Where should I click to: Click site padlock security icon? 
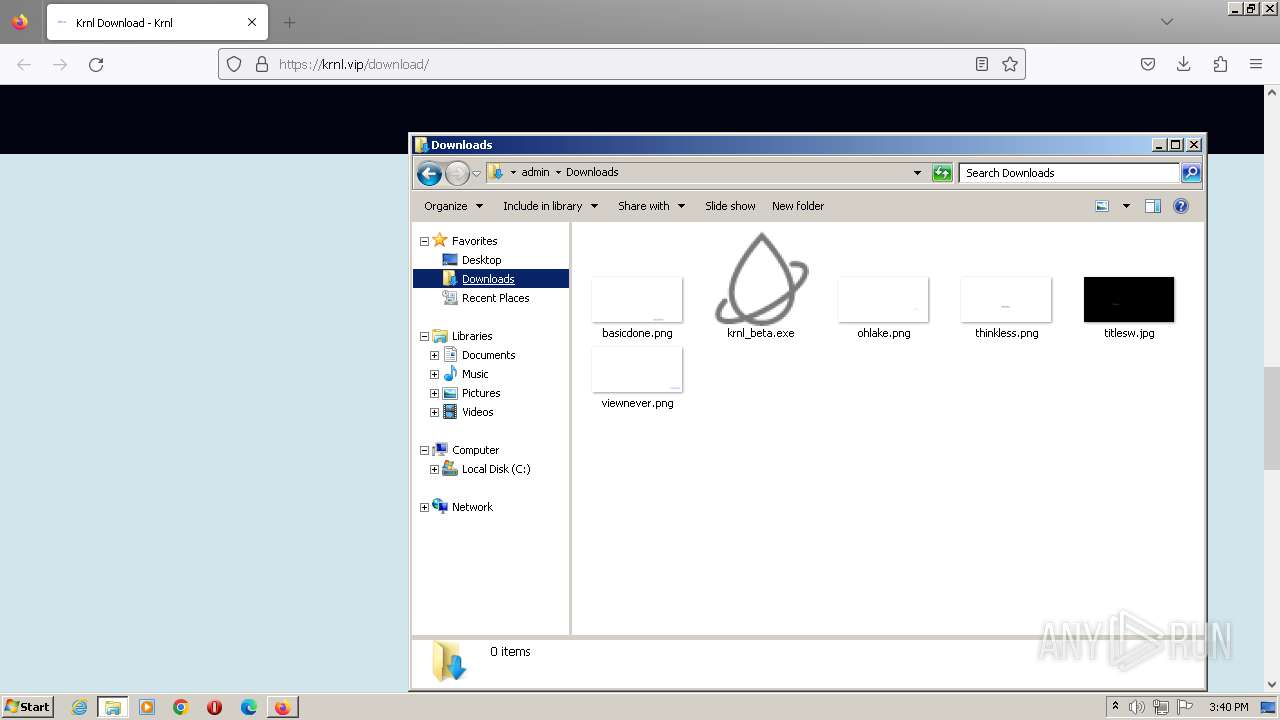pos(262,64)
